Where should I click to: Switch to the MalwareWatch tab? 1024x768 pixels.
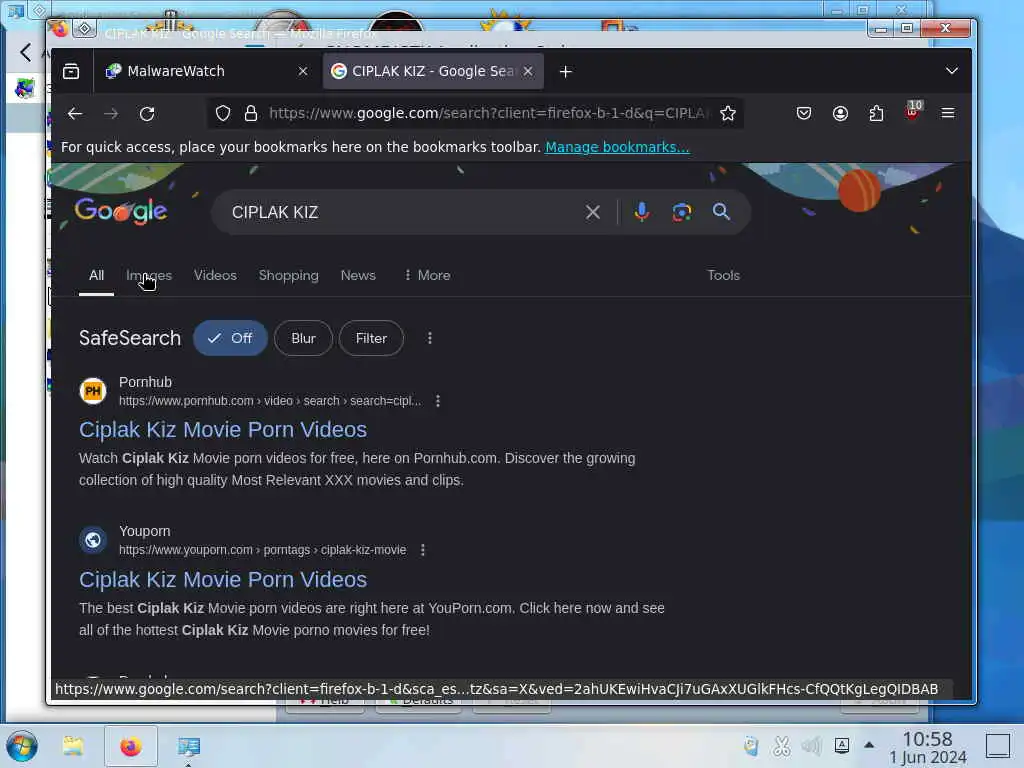(205, 71)
